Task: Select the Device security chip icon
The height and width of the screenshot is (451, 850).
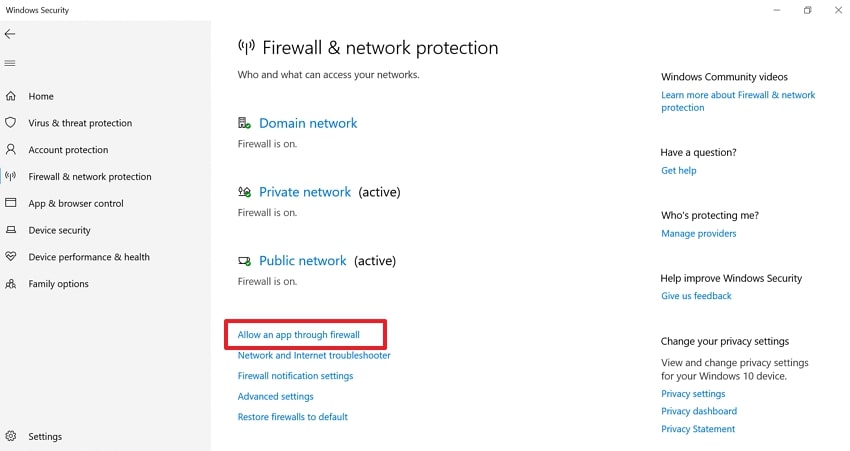Action: (11, 230)
